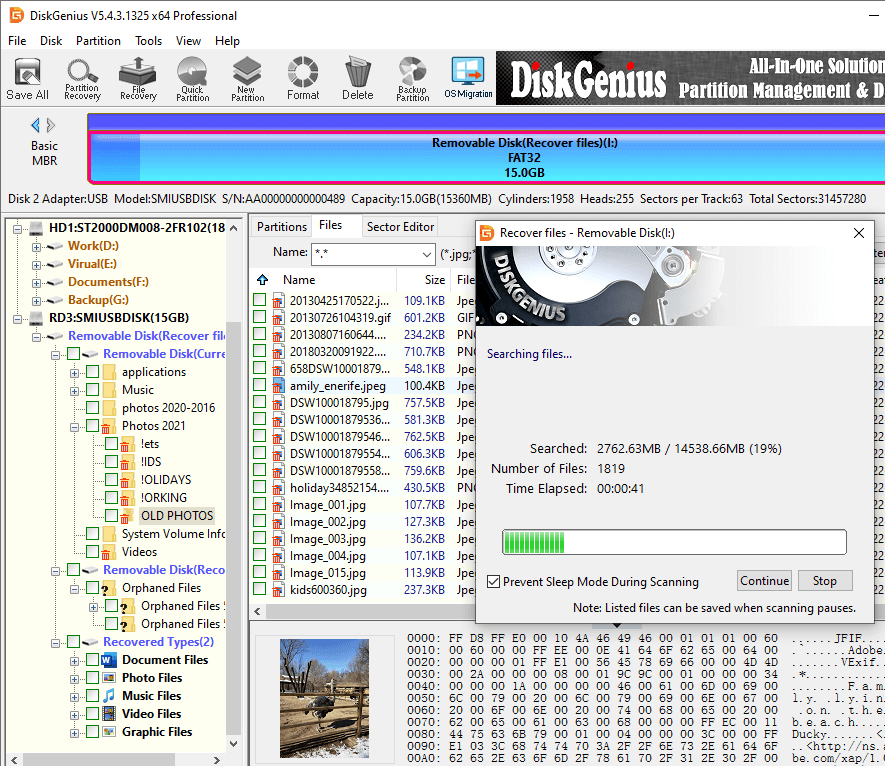Viewport: 885px width, 766px height.
Task: Expand the Work(D:) partition node
Action: [x=37, y=246]
